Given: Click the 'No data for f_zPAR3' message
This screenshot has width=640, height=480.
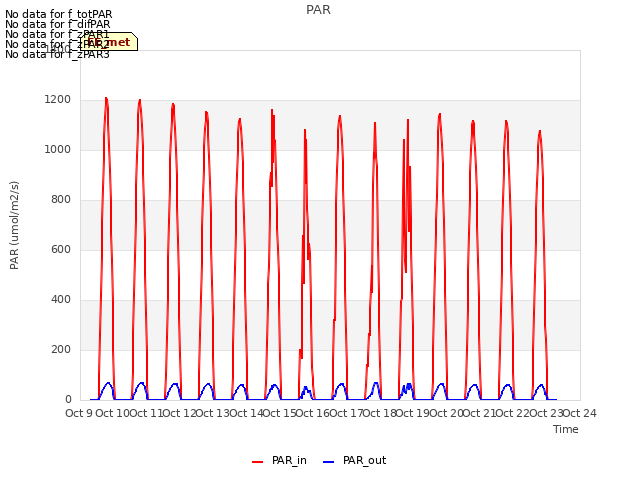Looking at the screenshot, I should pyautogui.click(x=57, y=54).
